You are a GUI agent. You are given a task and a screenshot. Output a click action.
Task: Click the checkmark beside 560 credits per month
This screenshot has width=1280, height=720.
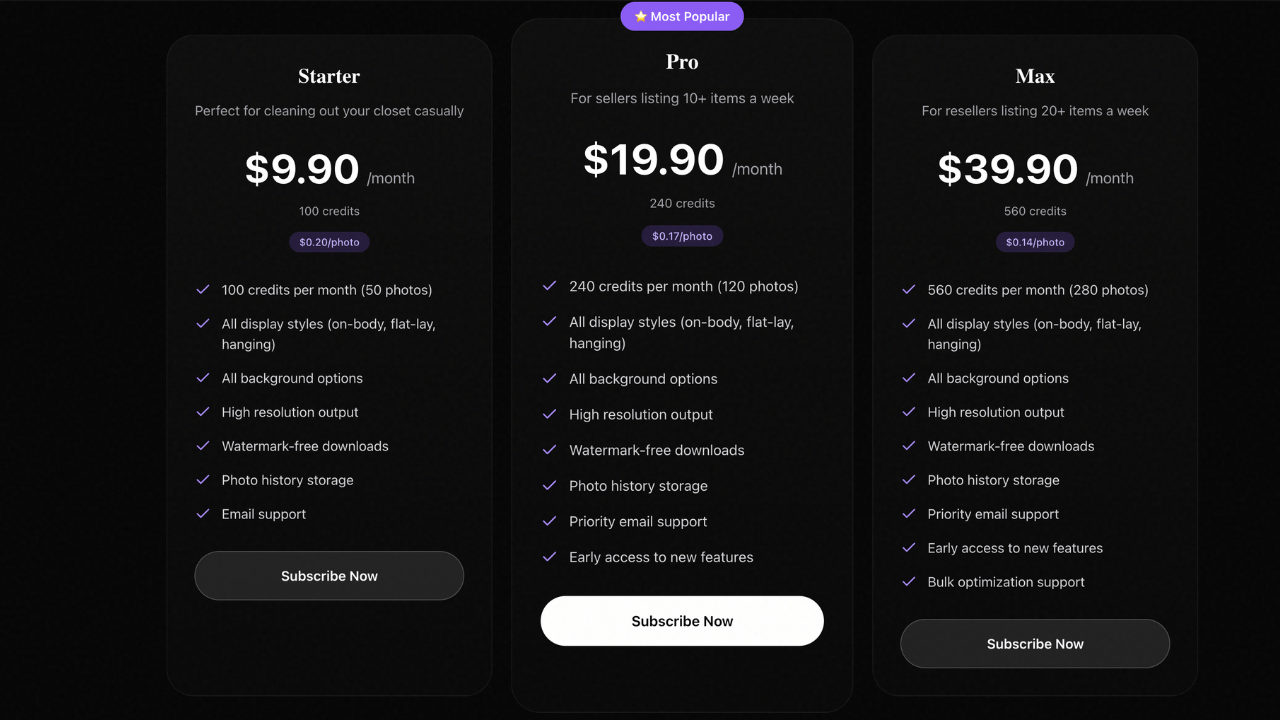909,290
